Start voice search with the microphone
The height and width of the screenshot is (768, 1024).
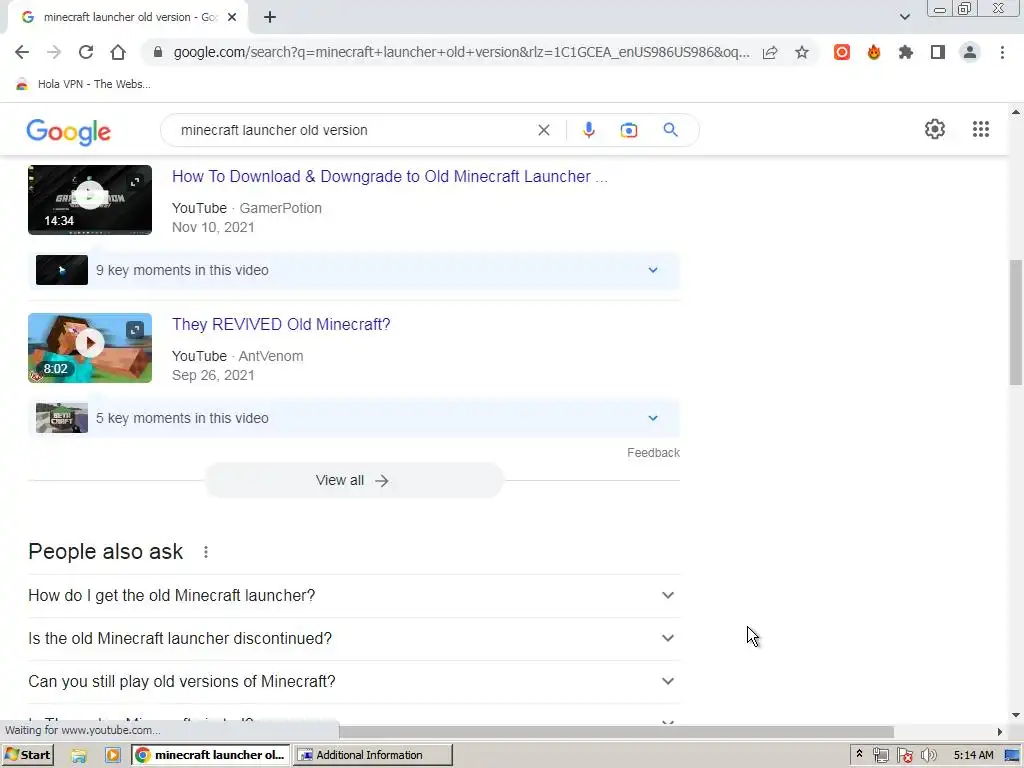click(588, 130)
